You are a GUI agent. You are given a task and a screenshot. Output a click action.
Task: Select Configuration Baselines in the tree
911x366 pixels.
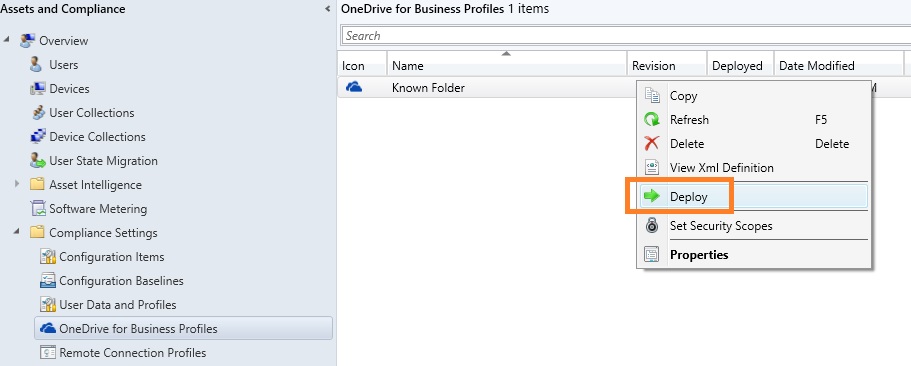tap(121, 281)
